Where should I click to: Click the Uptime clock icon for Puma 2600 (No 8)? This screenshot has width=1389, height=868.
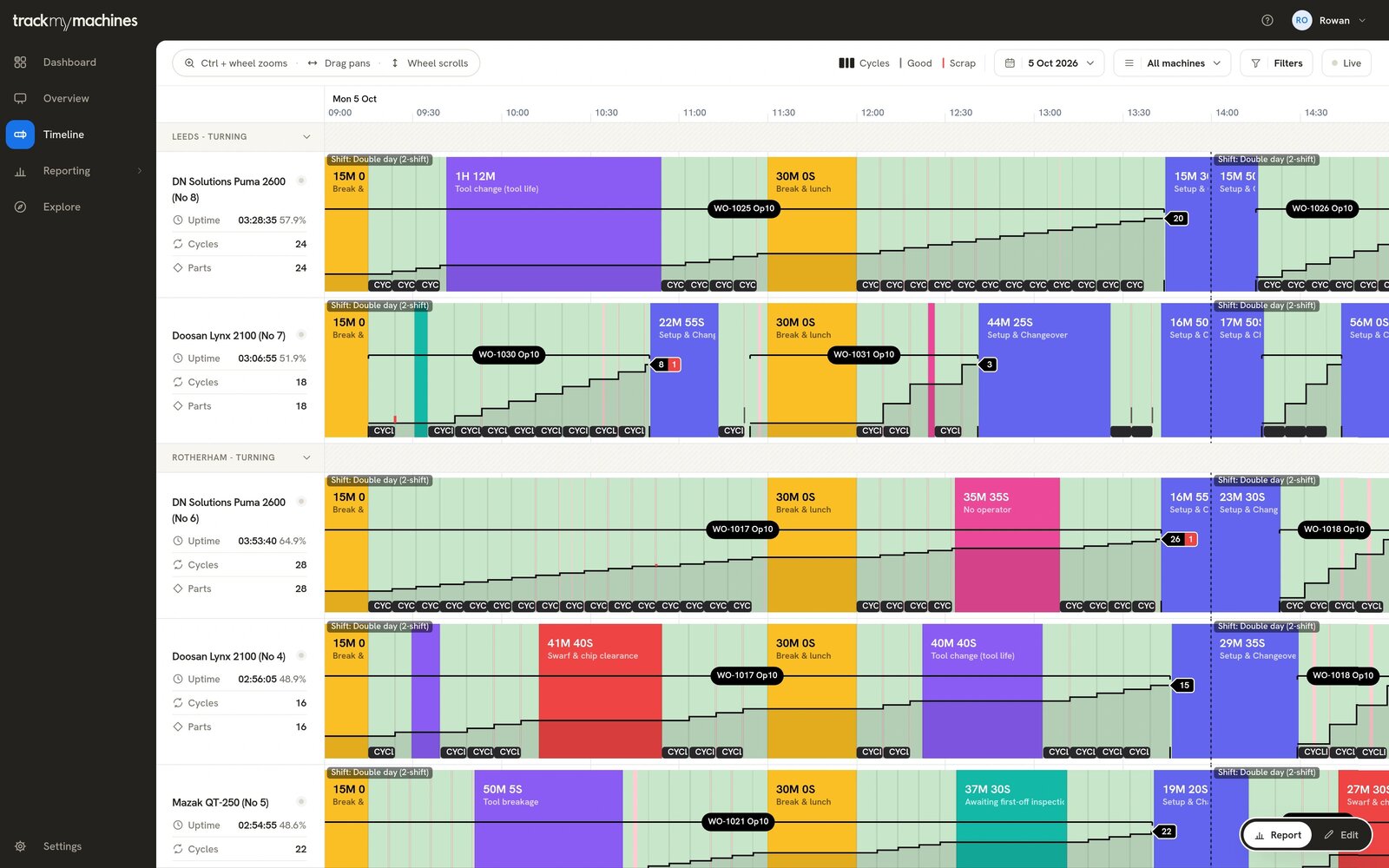coord(178,220)
